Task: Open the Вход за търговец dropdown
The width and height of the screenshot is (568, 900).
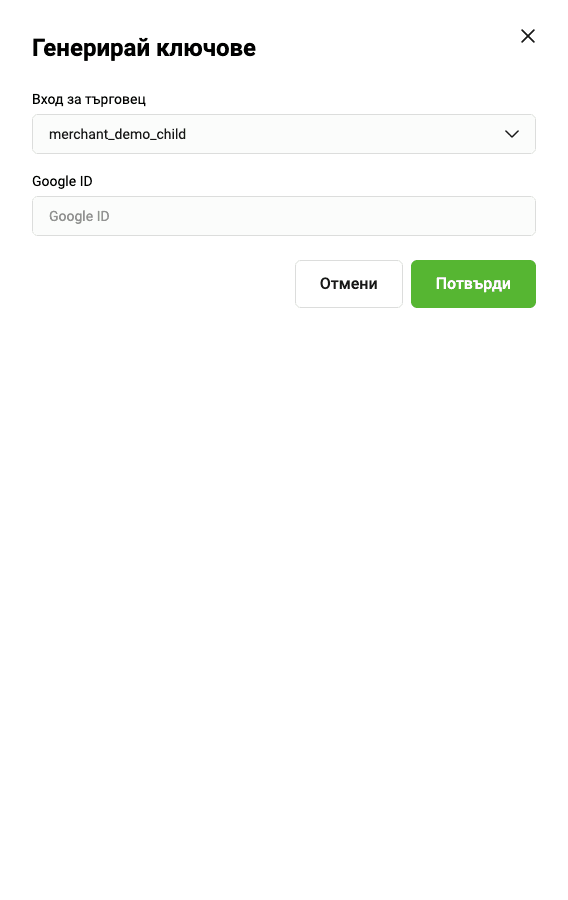Action: [283, 134]
